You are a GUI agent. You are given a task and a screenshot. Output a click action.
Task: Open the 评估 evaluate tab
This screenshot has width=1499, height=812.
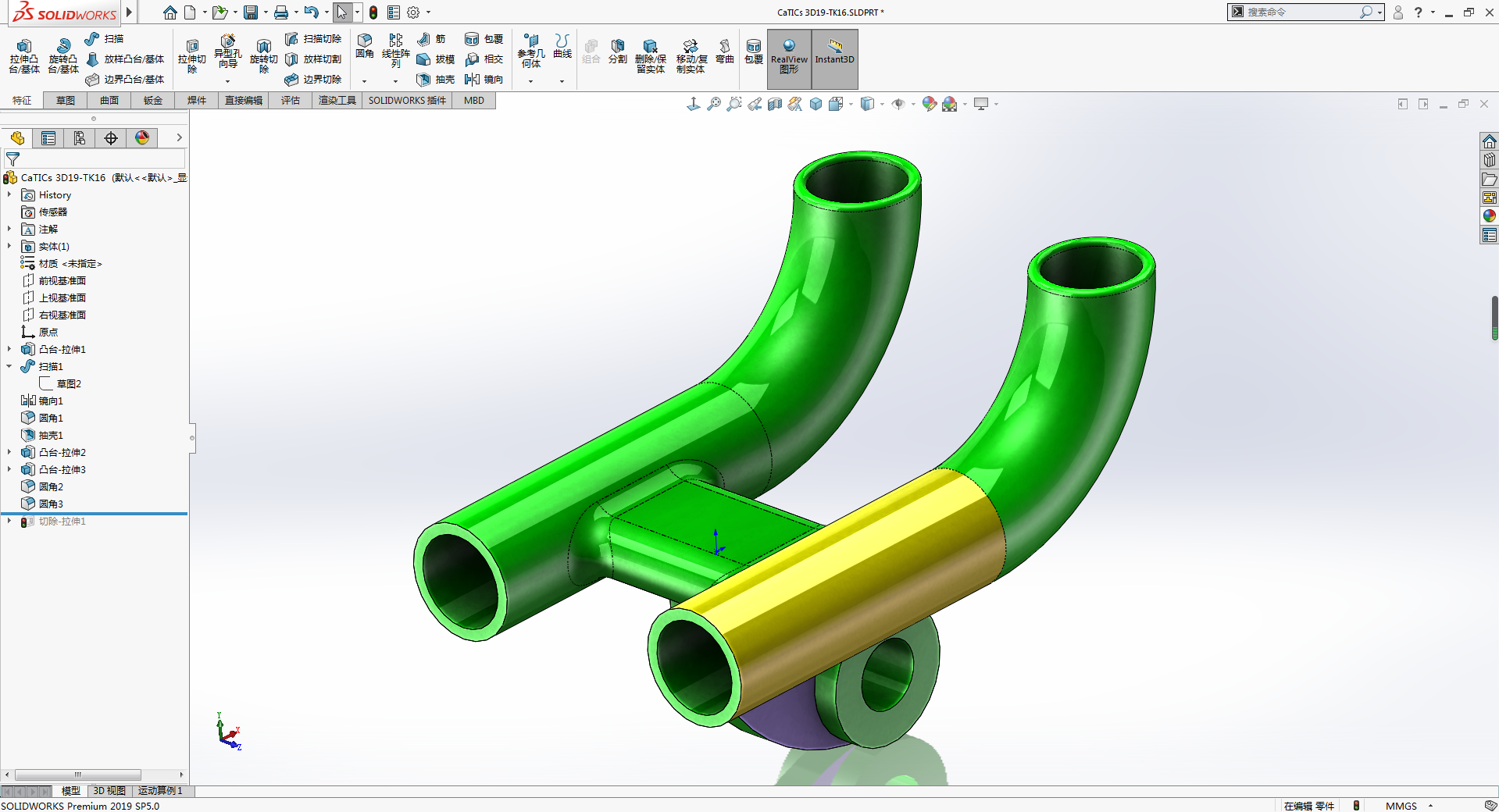(x=291, y=101)
